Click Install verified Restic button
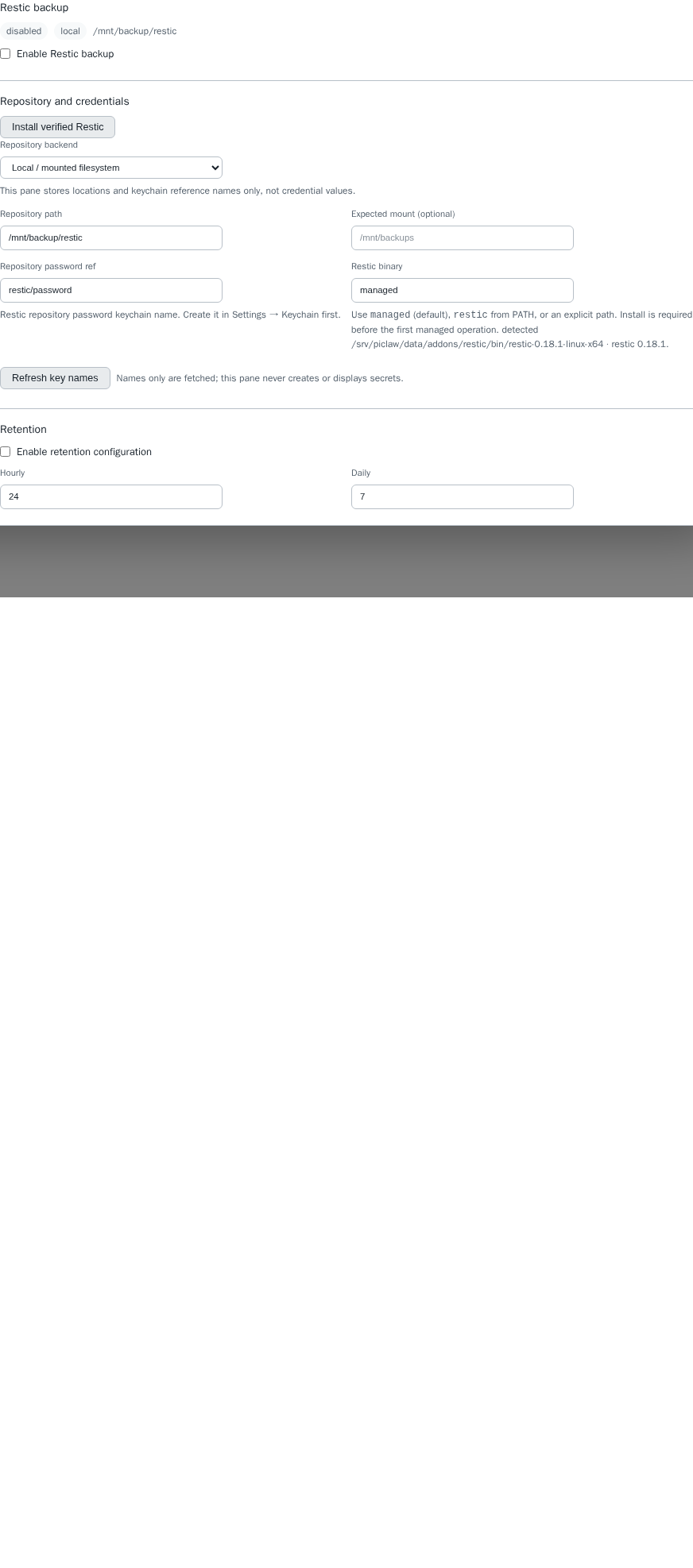Viewport: 693px width, 1568px height. (57, 127)
